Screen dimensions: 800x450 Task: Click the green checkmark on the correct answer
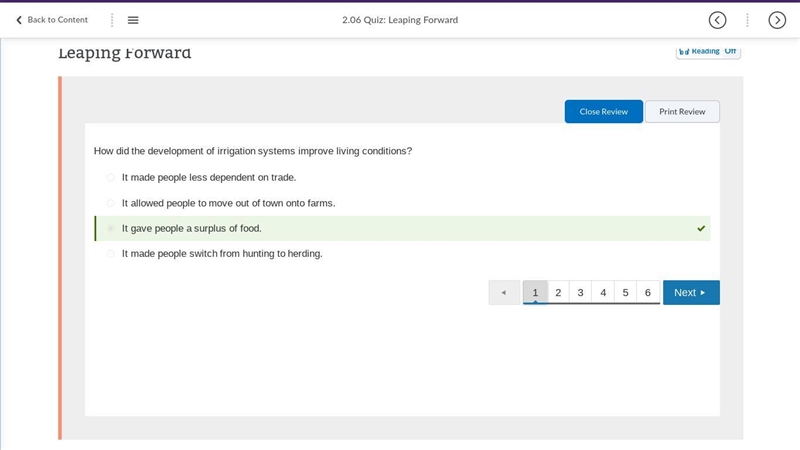pyautogui.click(x=701, y=229)
